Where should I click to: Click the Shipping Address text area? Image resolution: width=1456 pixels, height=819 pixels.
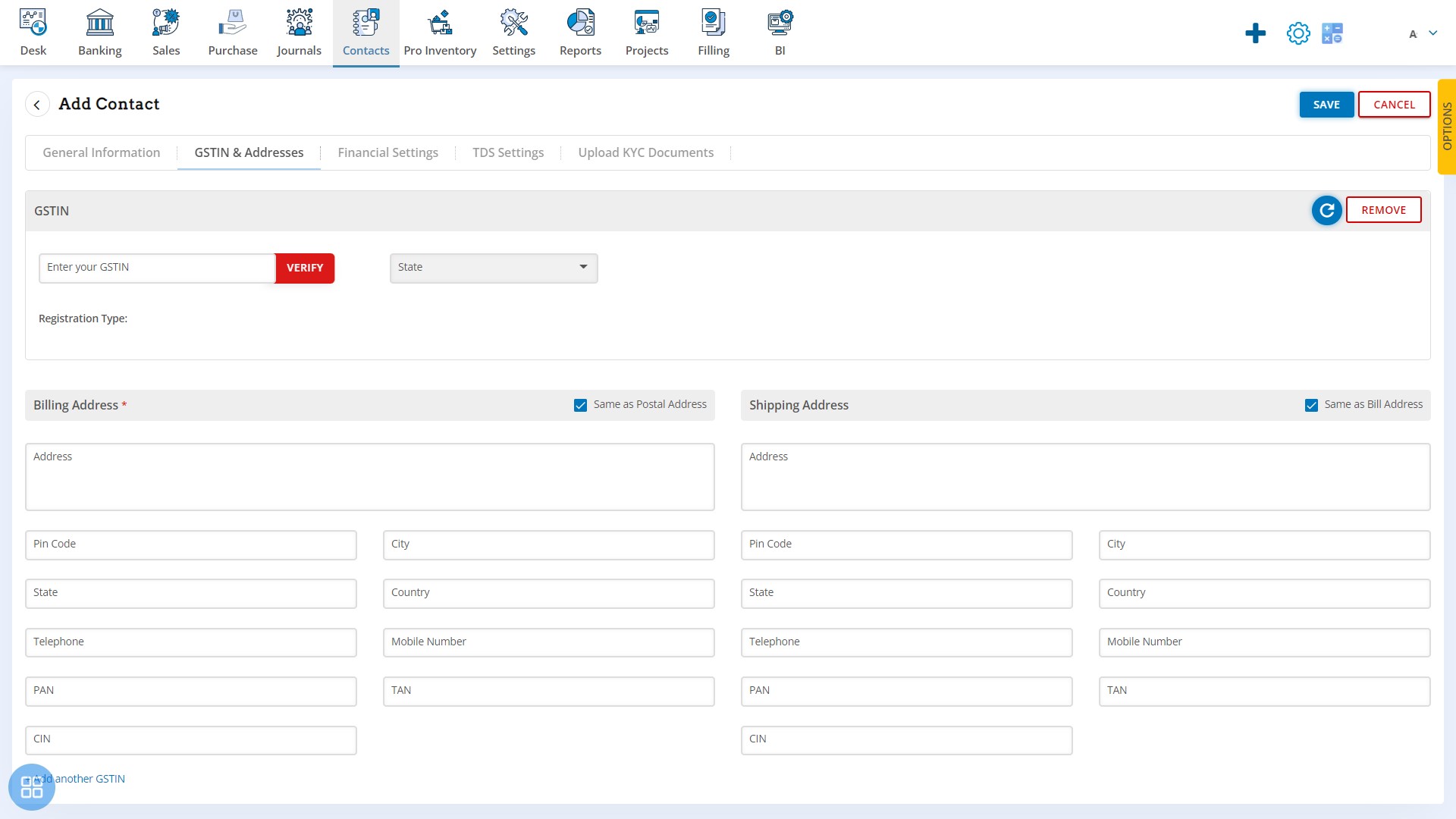[x=1085, y=477]
